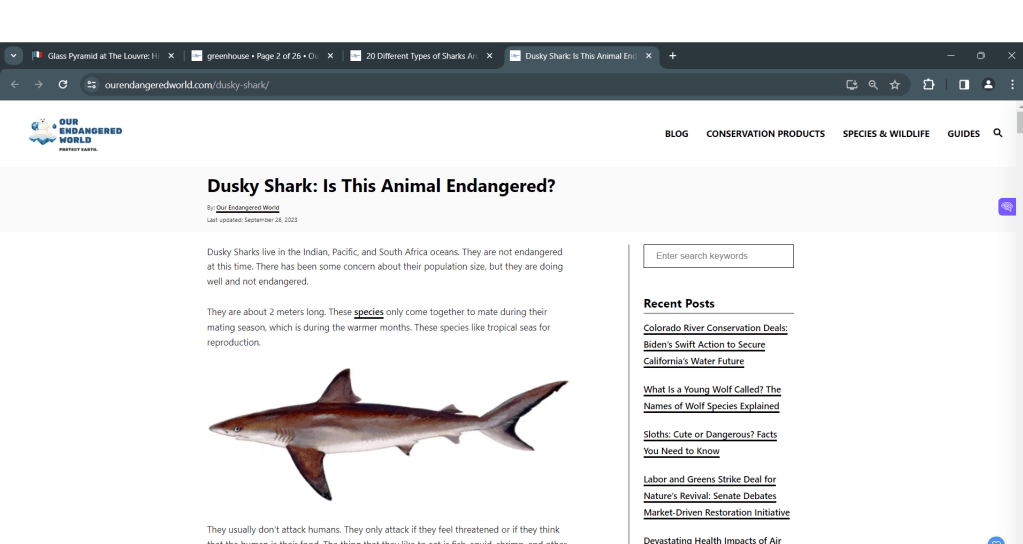View site information icon beside URL
Image resolution: width=1023 pixels, height=544 pixels.
(91, 85)
